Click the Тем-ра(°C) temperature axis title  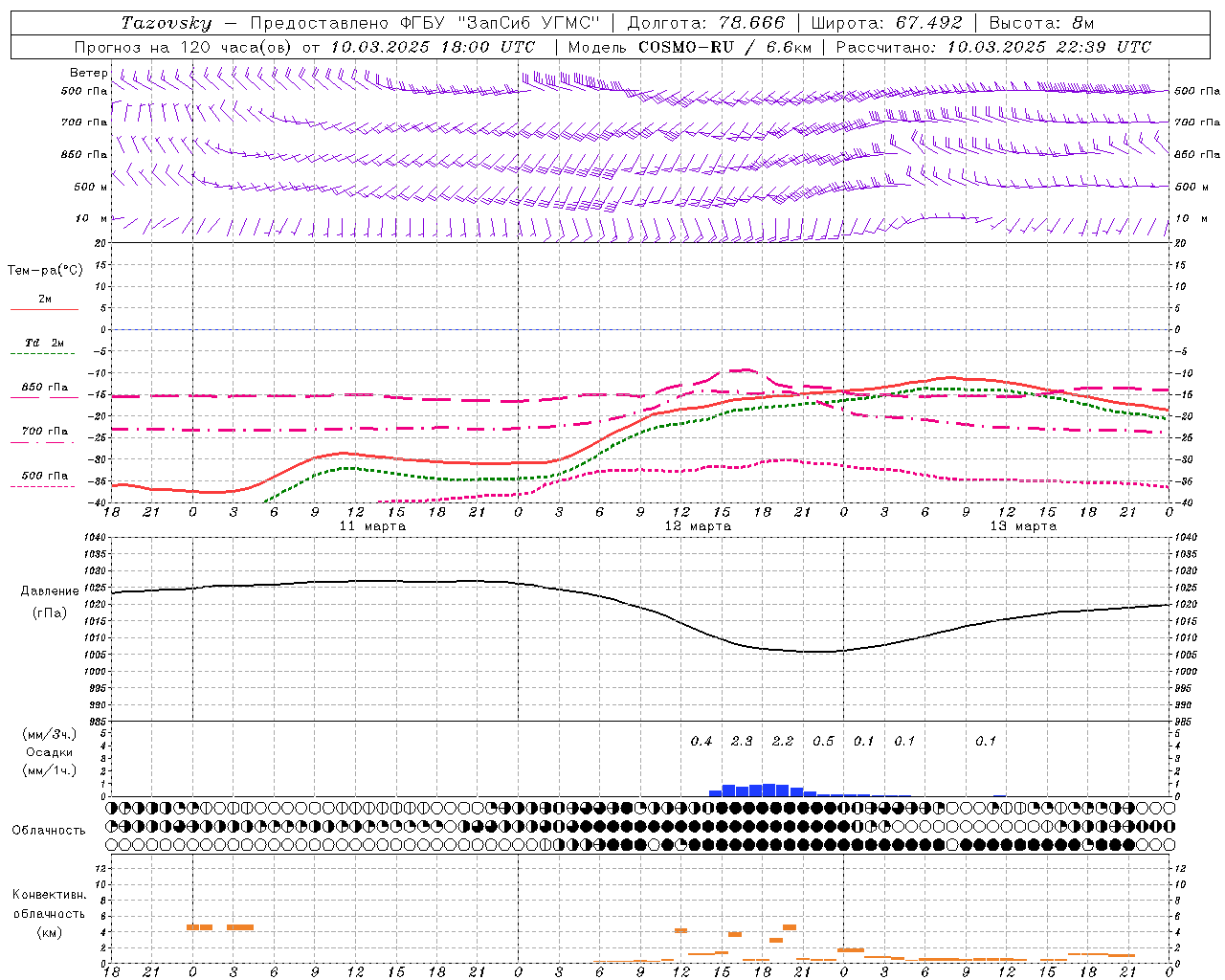point(45,271)
